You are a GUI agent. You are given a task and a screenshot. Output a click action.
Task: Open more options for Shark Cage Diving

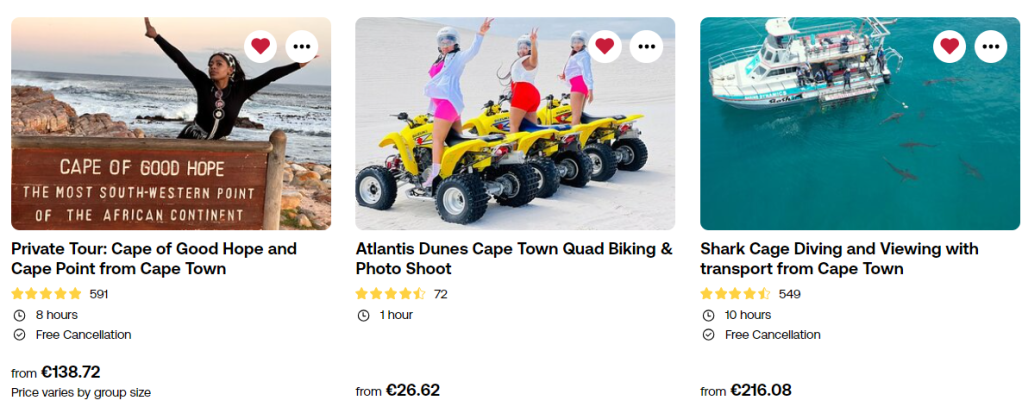tap(991, 46)
